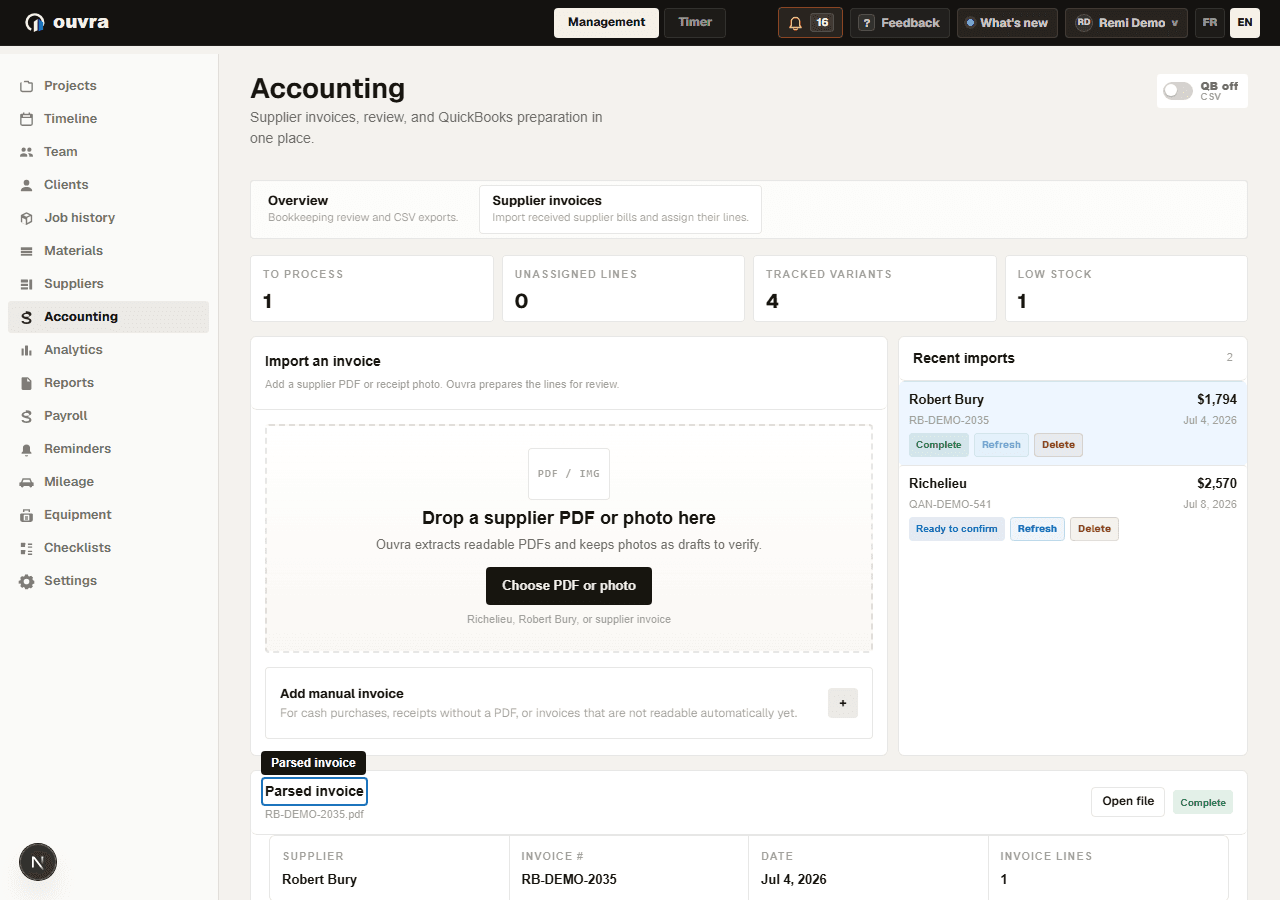Click the Tracked Variants stat card

875,289
